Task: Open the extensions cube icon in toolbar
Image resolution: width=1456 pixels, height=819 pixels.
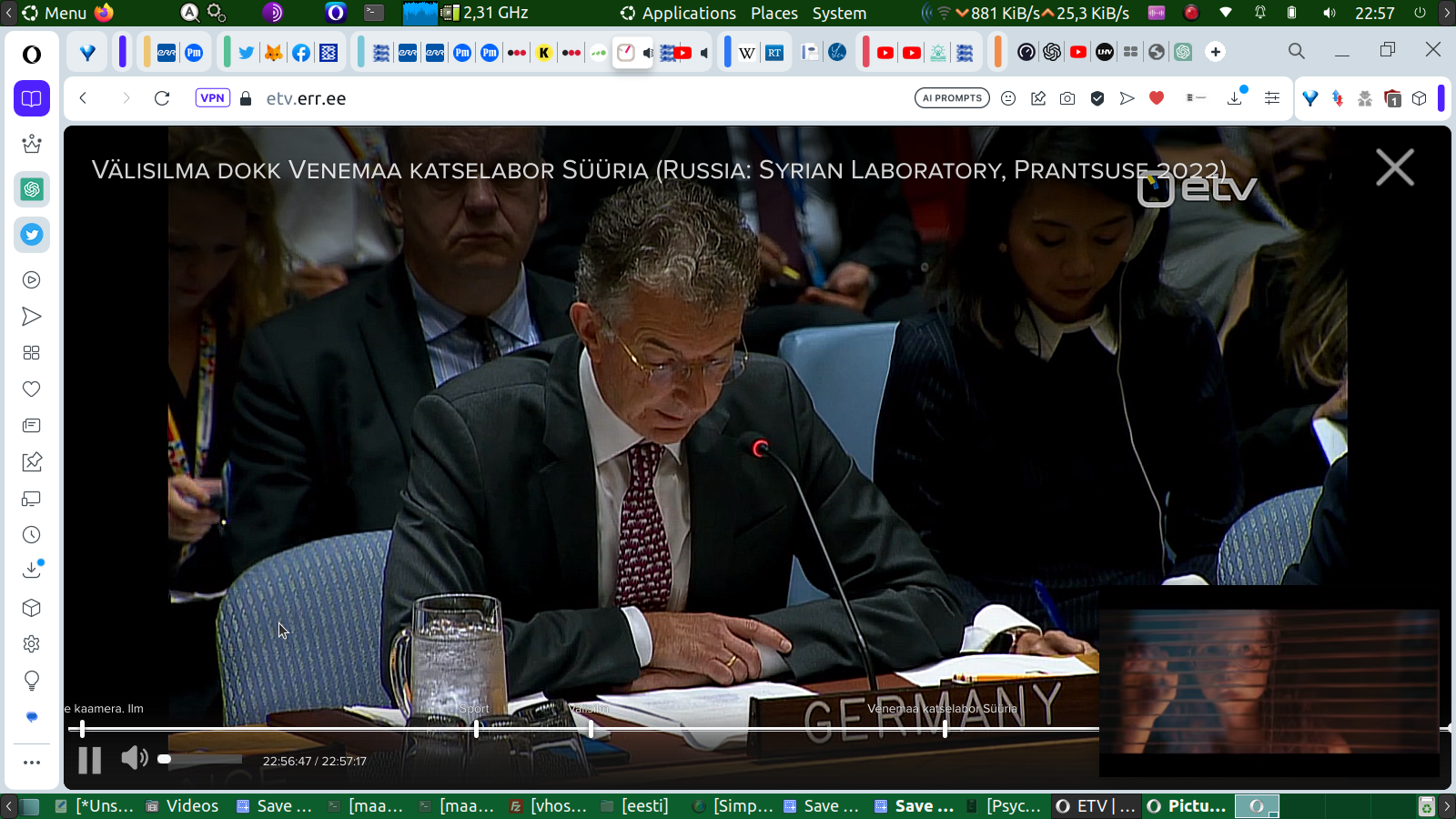Action: point(1420,98)
